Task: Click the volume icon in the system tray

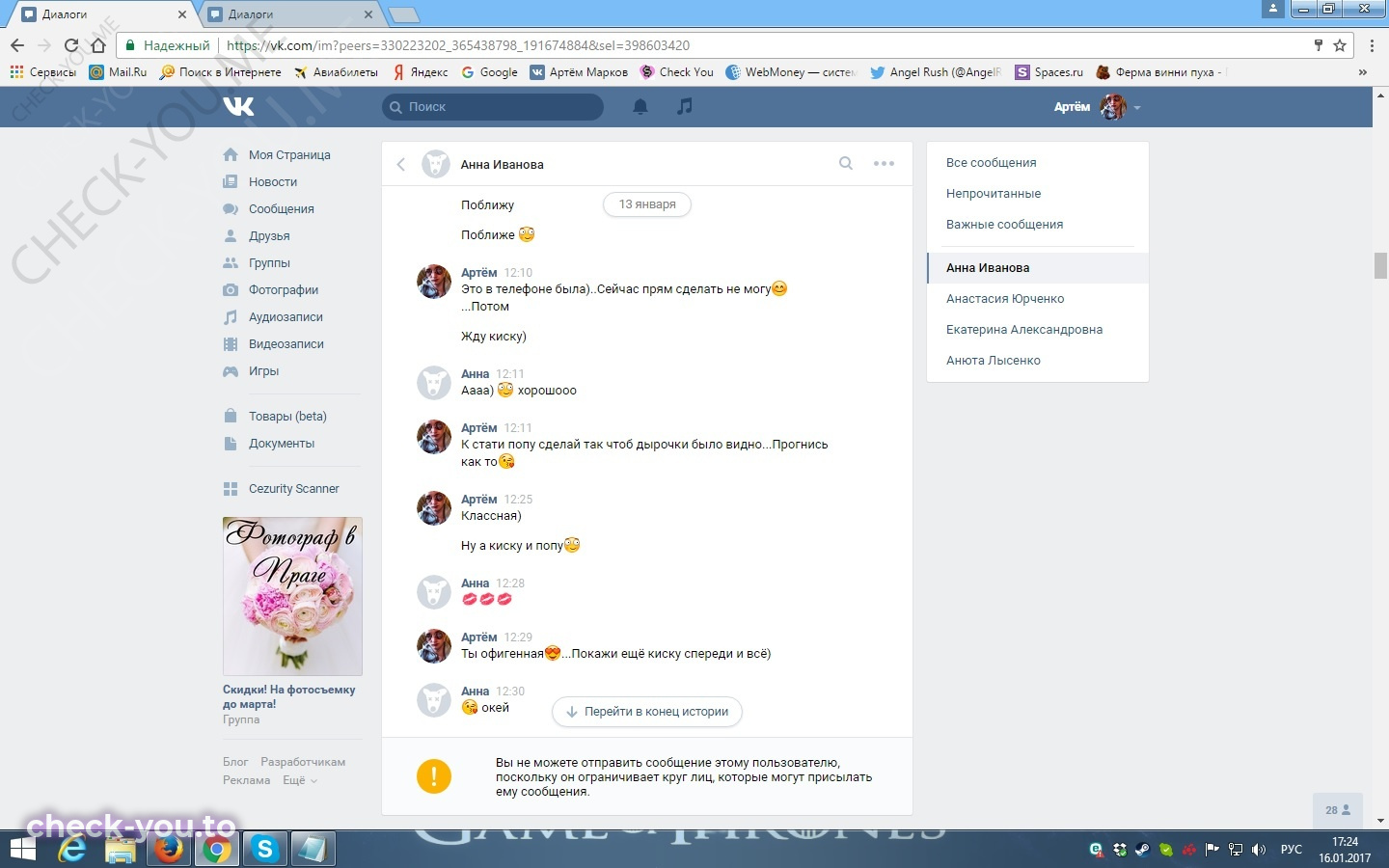Action: [x=1258, y=850]
